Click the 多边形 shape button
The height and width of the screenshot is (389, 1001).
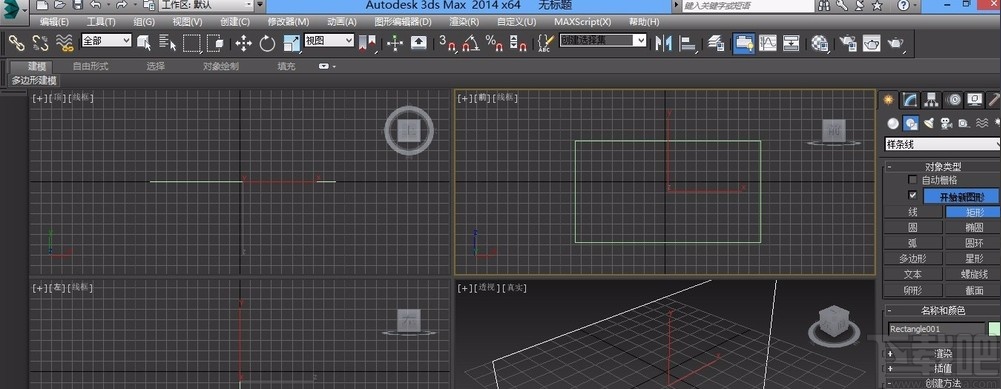913,259
